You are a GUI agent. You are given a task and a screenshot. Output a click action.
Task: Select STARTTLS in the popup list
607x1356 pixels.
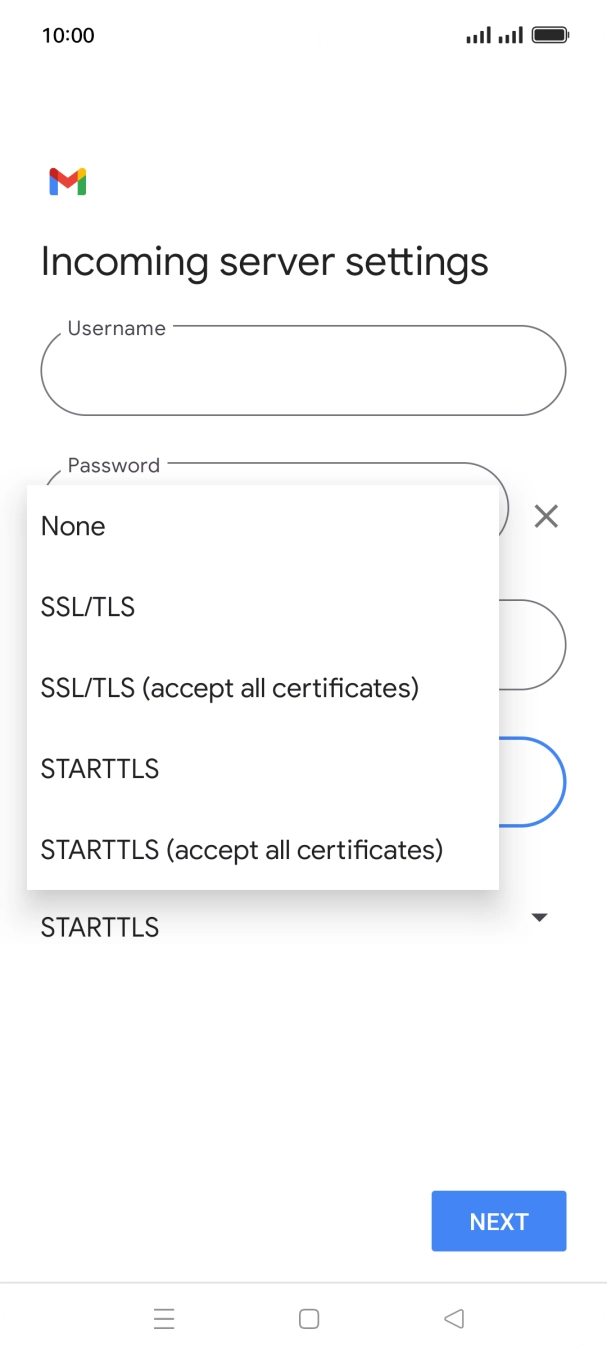tap(100, 769)
